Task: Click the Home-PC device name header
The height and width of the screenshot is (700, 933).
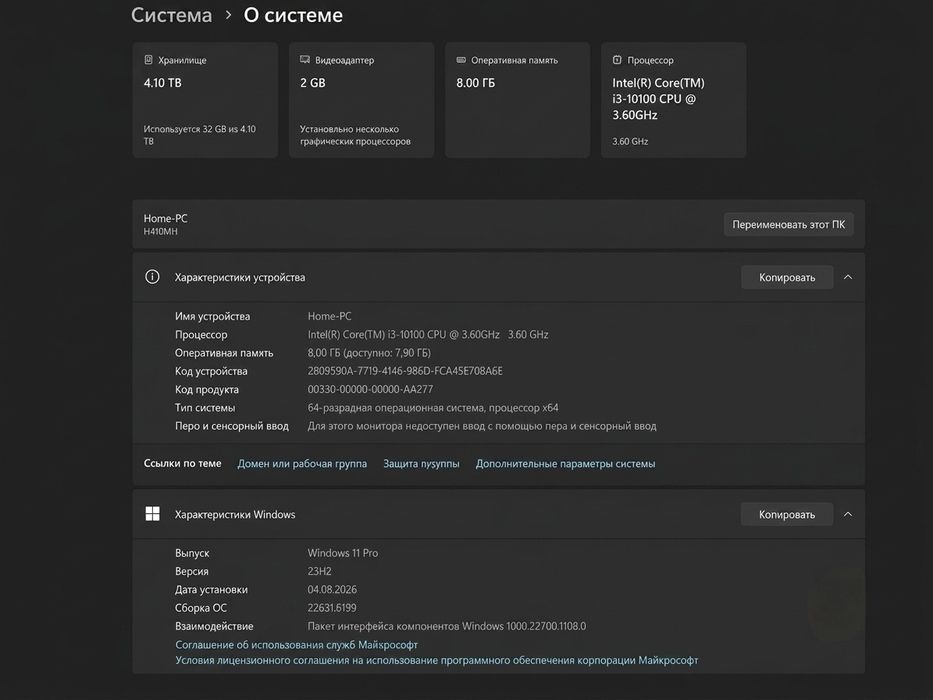Action: (x=165, y=218)
